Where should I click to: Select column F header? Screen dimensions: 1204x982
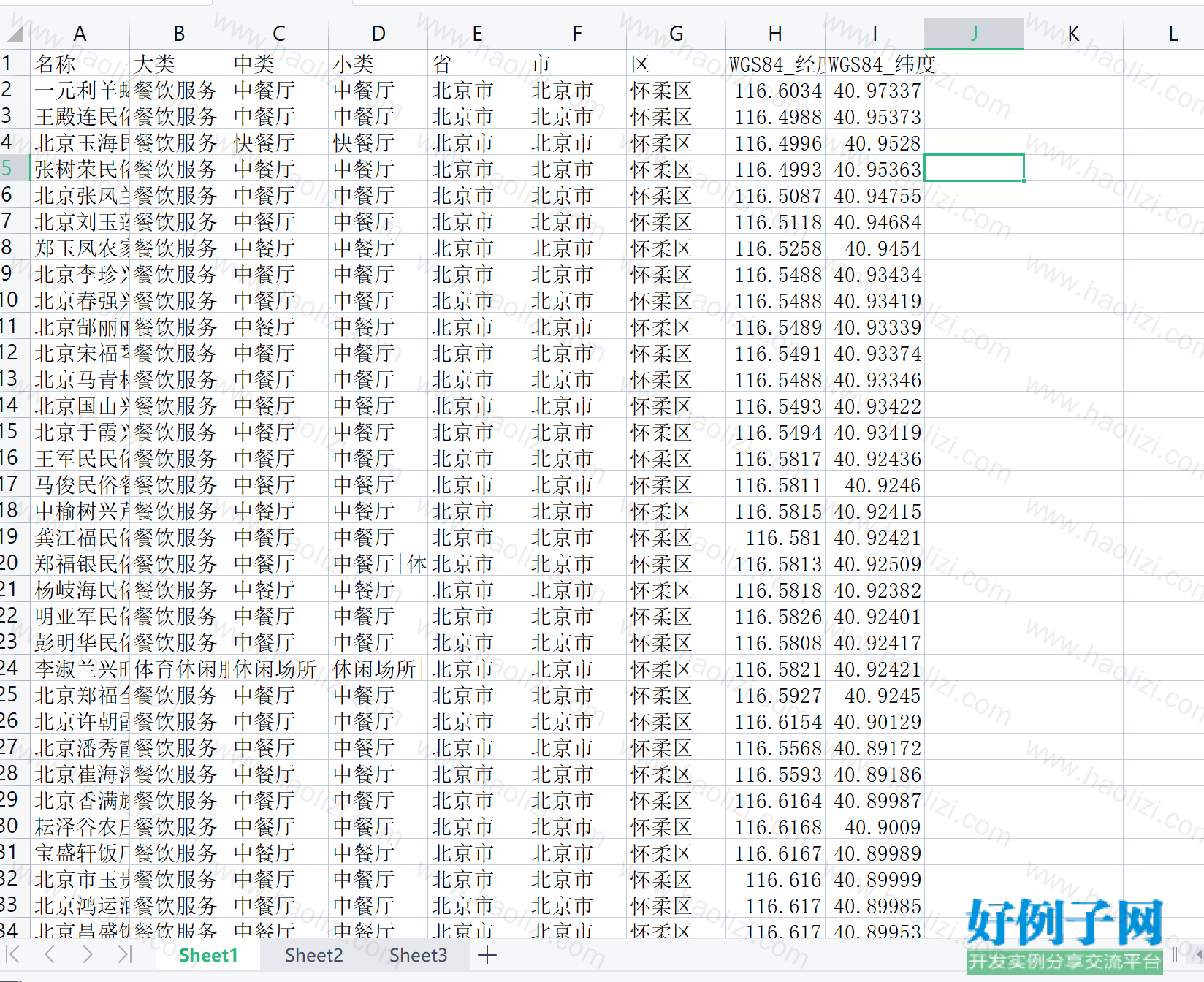[x=576, y=34]
